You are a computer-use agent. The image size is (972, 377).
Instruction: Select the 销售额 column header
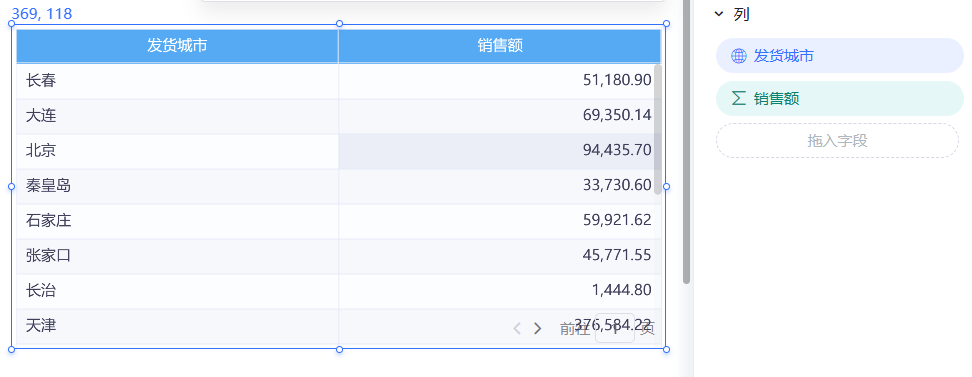500,46
